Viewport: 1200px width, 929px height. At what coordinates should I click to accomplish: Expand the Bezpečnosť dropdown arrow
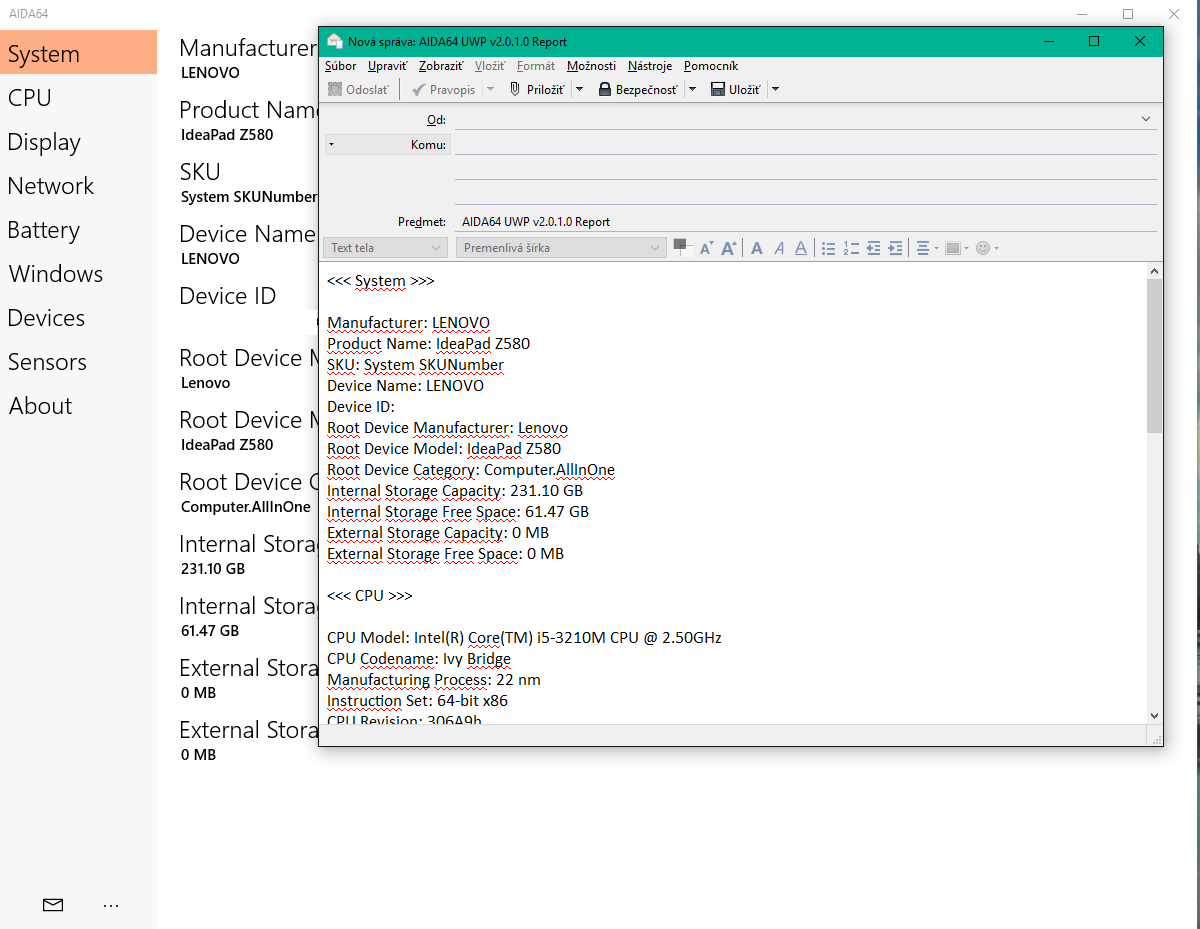click(692, 89)
